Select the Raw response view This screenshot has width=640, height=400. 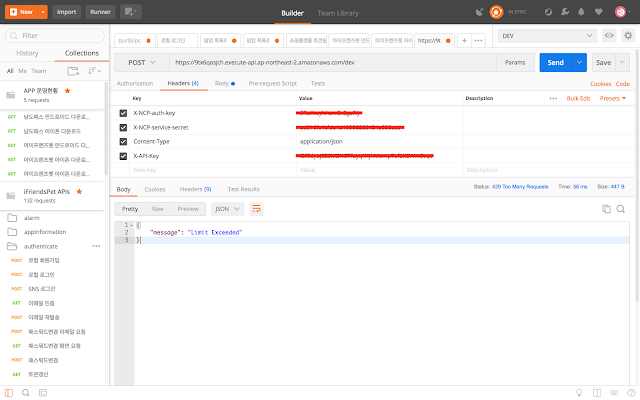point(158,209)
